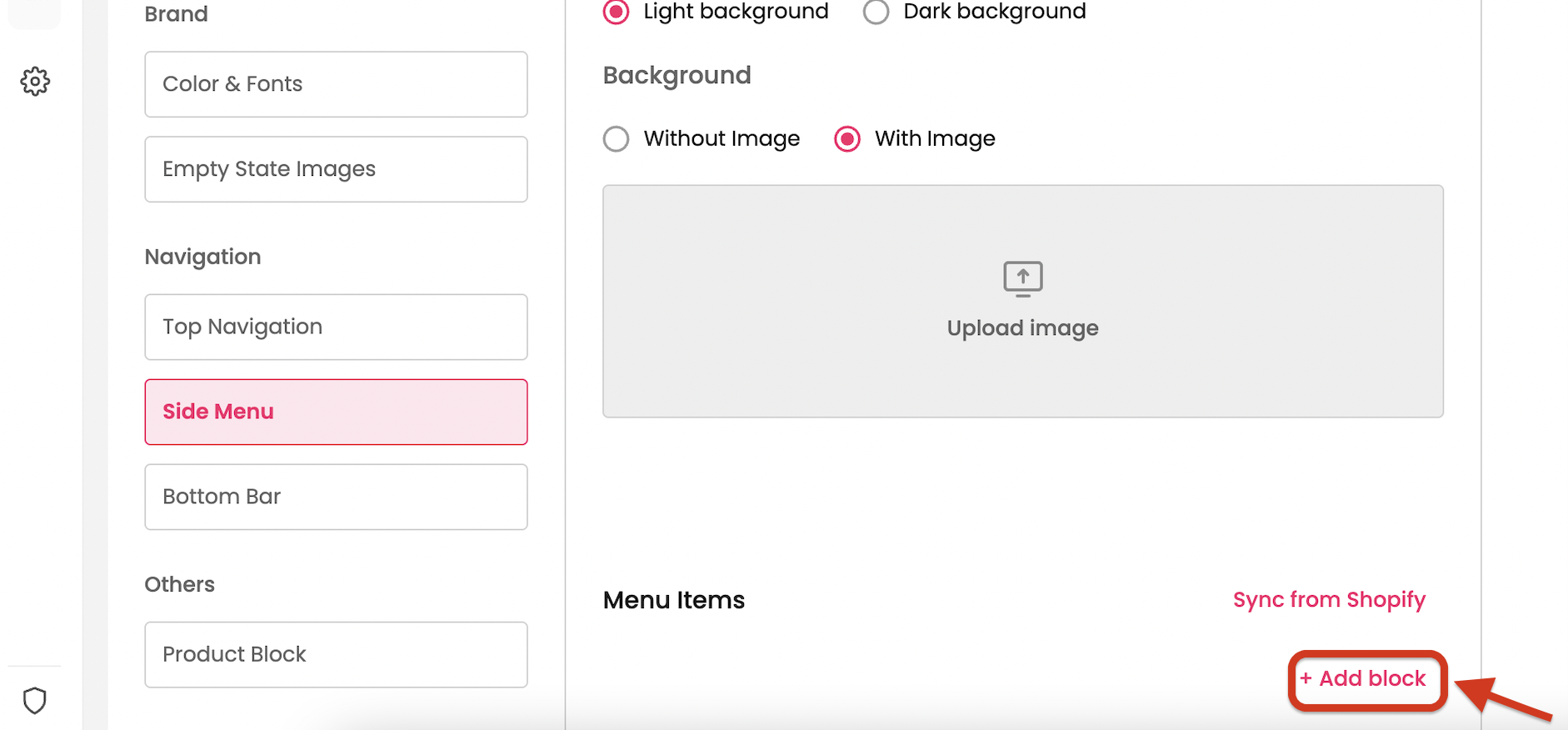Click the Sync from Shopify link
The image size is (1568, 730).
click(1329, 600)
